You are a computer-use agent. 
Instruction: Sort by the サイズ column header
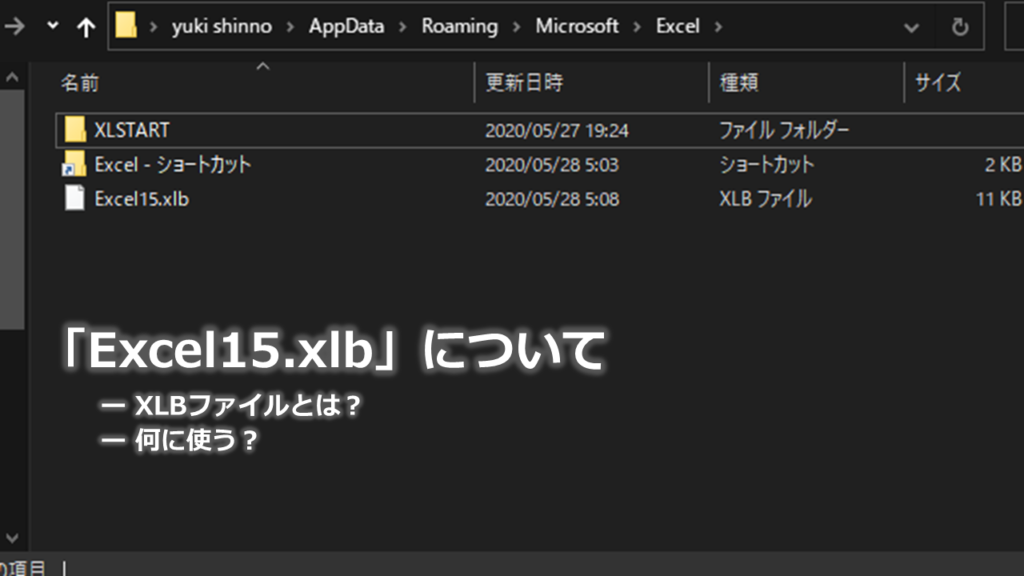(x=937, y=83)
